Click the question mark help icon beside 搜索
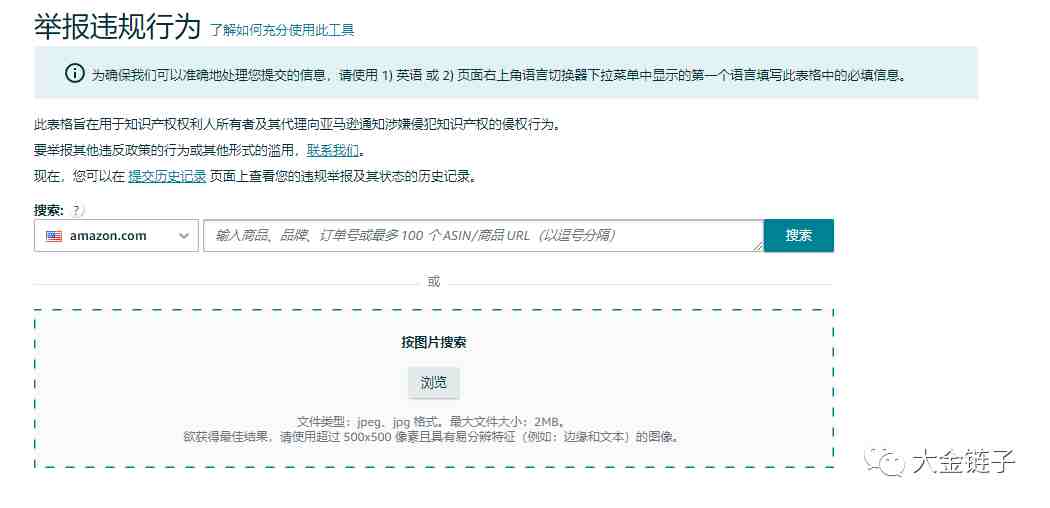 point(78,210)
